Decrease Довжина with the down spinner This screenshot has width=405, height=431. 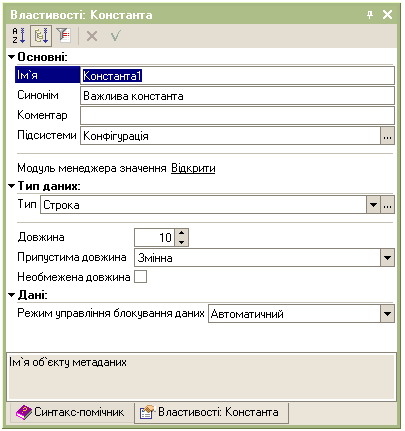click(181, 242)
